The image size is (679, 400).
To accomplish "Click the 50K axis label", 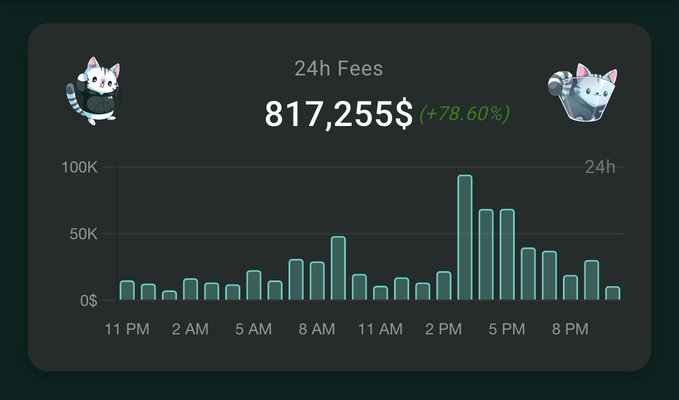I will [84, 234].
